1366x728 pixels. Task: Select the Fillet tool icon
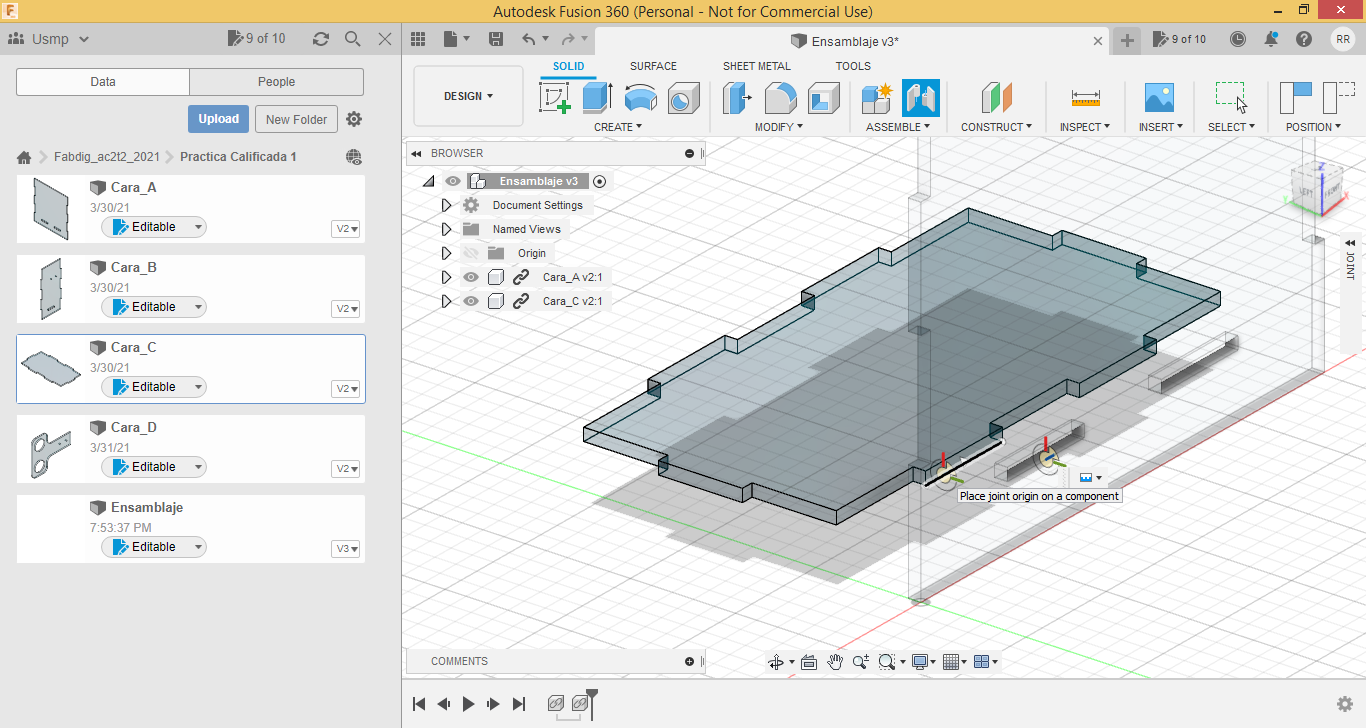[x=781, y=98]
